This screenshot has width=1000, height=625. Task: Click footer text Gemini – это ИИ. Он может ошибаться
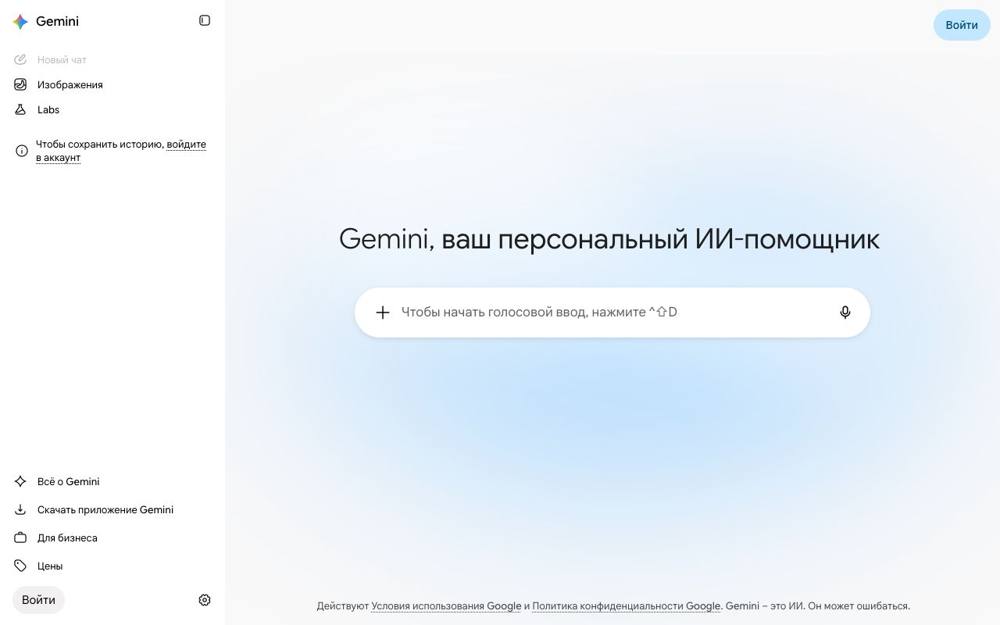coord(818,606)
